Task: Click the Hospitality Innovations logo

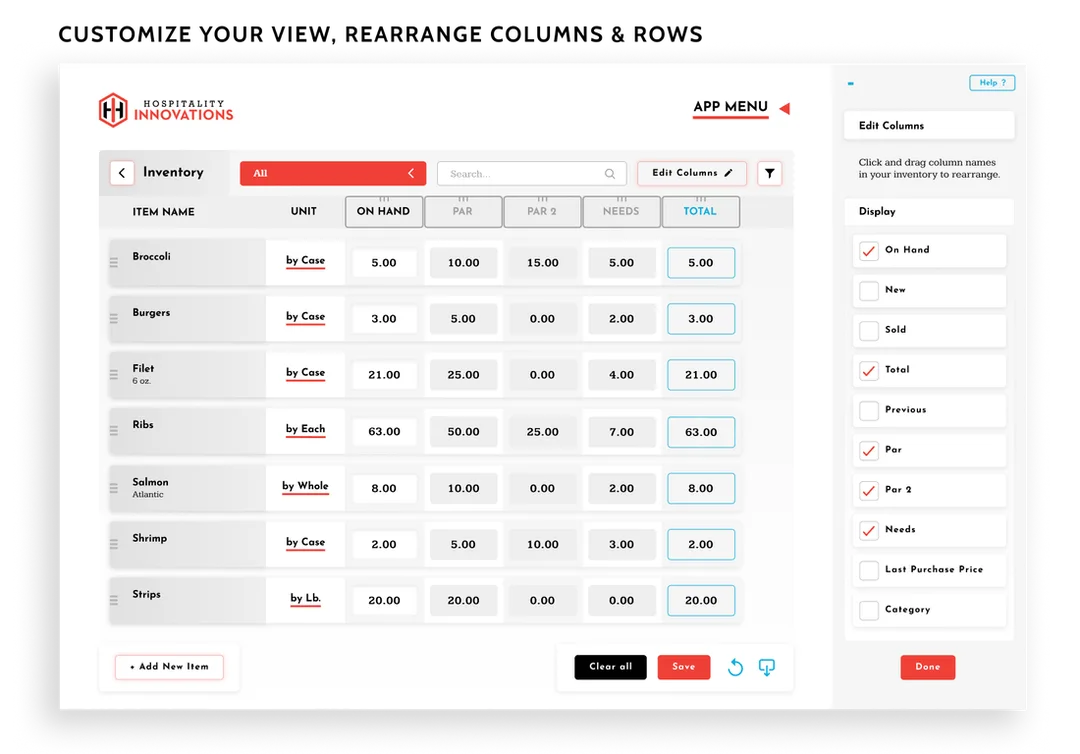Action: (166, 110)
